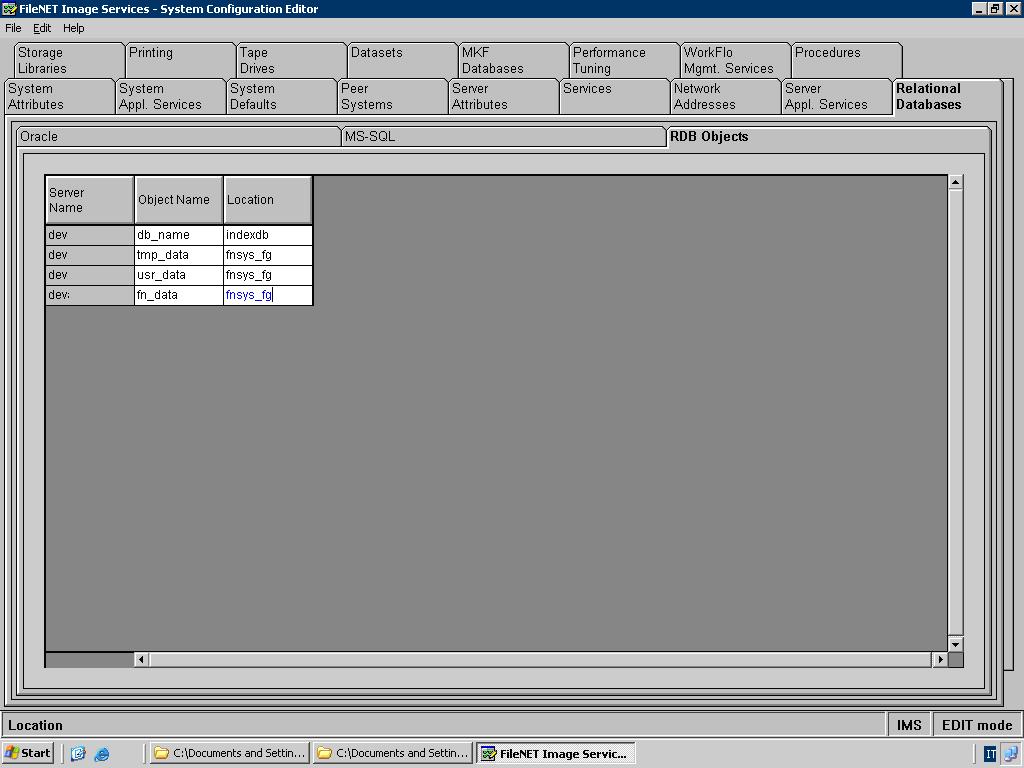The height and width of the screenshot is (768, 1024).
Task: Switch to the Storage Libraries tab
Action: pyautogui.click(x=69, y=60)
